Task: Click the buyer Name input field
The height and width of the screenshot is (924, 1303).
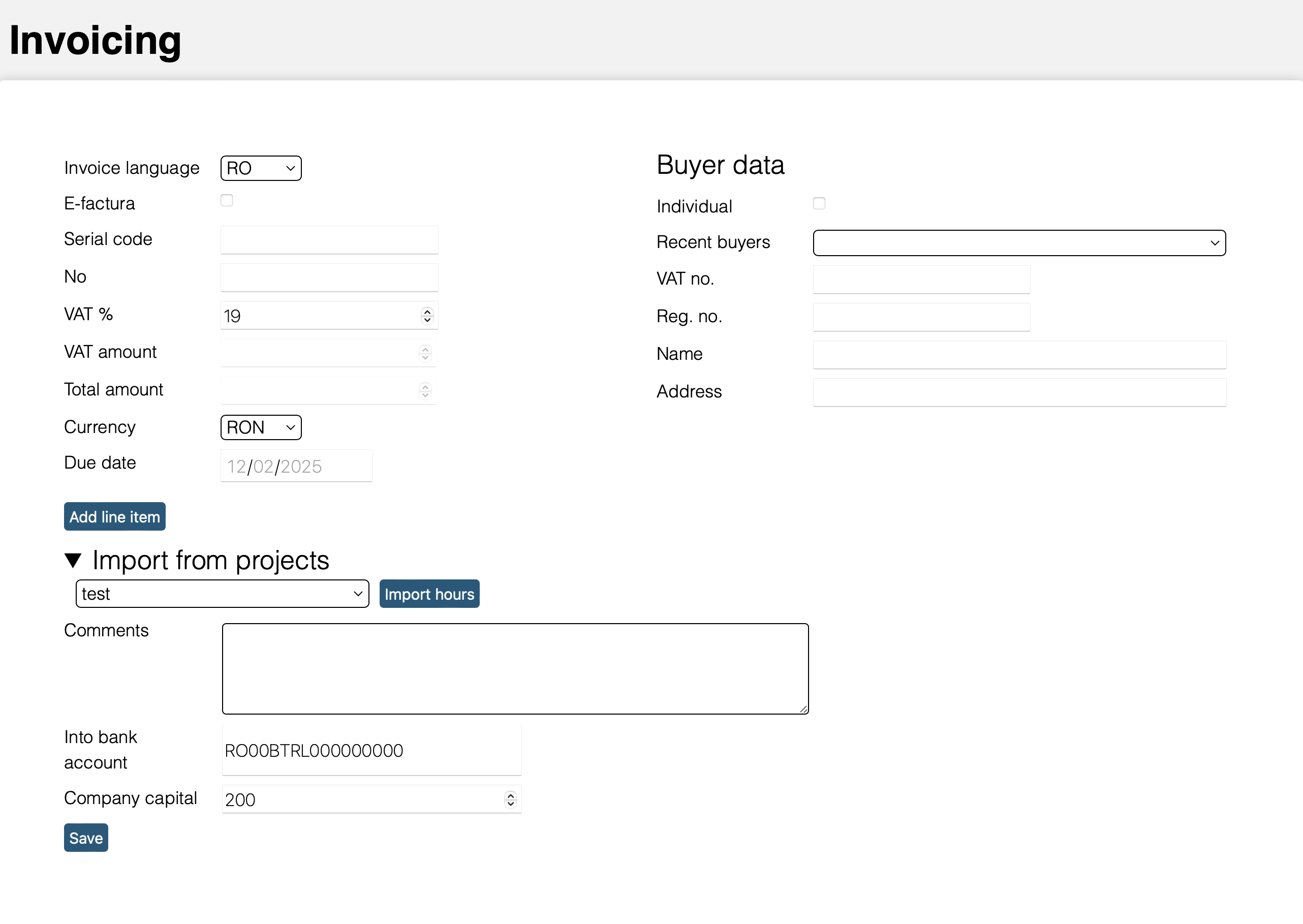Action: pos(1019,354)
